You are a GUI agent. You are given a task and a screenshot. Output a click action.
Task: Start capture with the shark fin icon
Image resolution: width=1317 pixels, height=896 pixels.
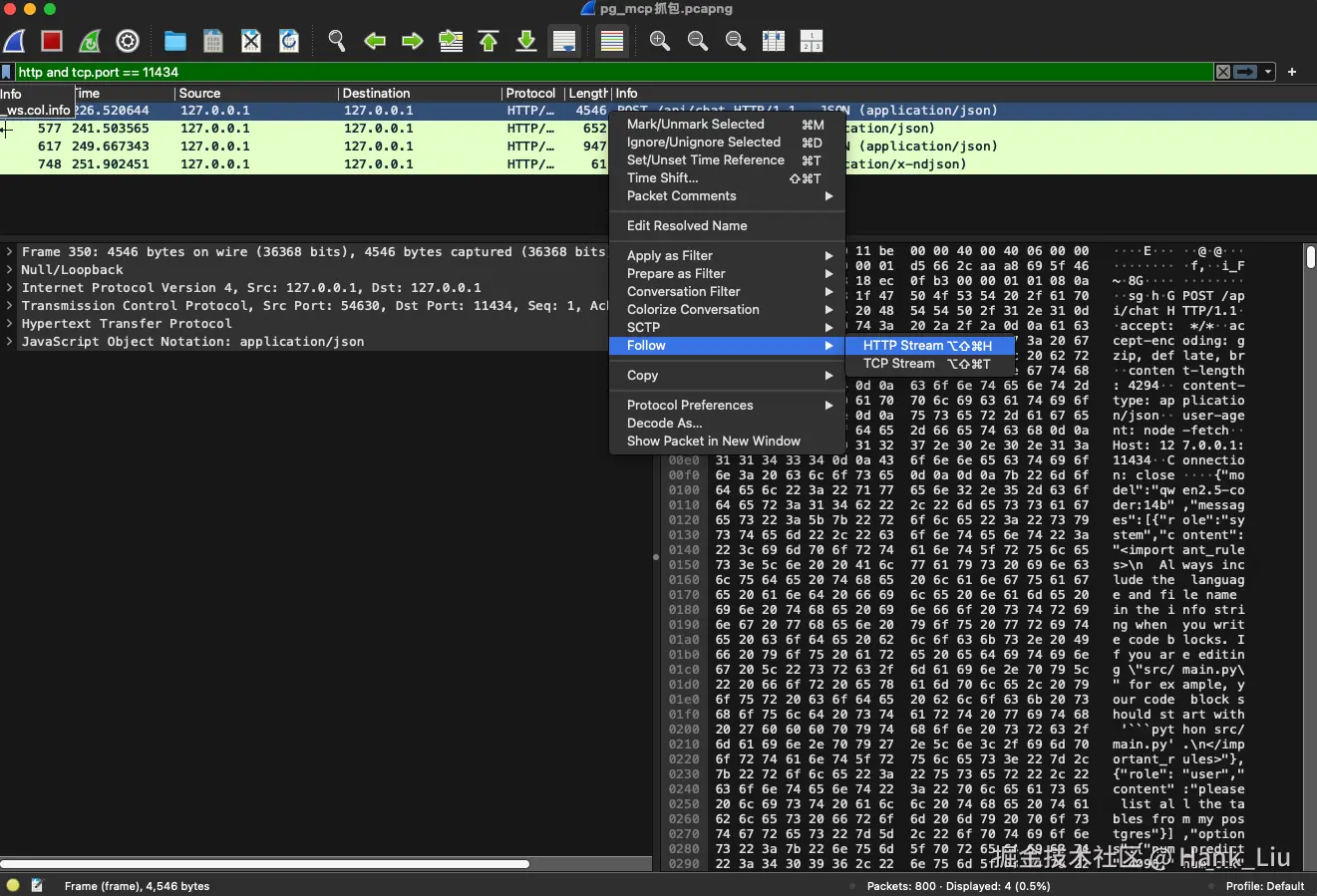[x=15, y=41]
